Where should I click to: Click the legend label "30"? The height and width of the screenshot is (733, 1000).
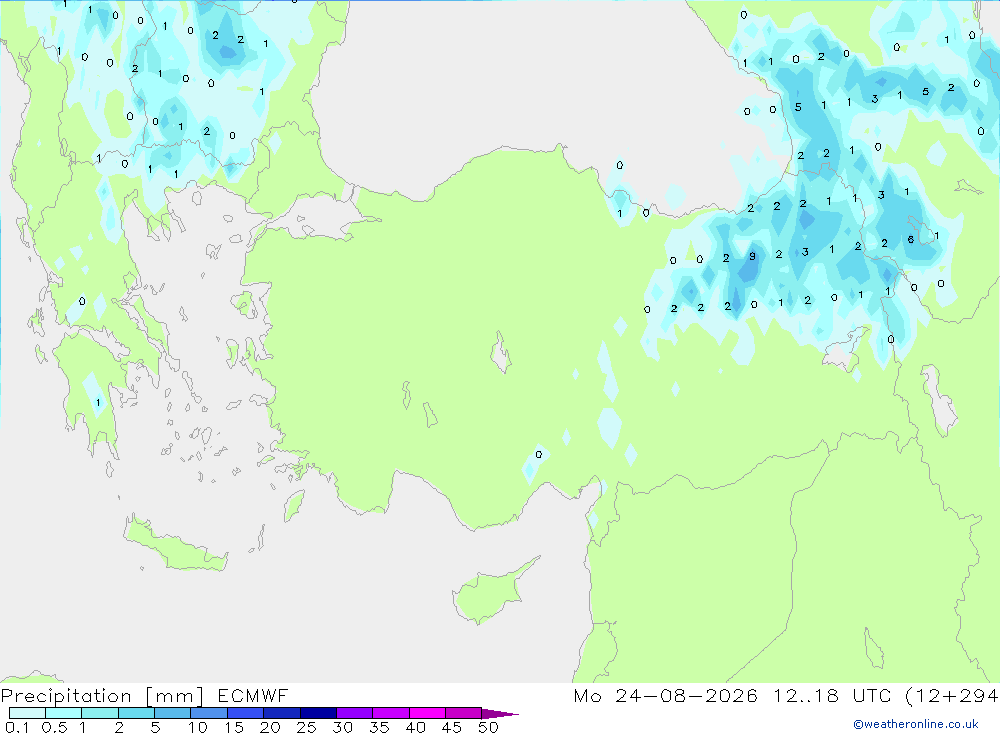343,727
